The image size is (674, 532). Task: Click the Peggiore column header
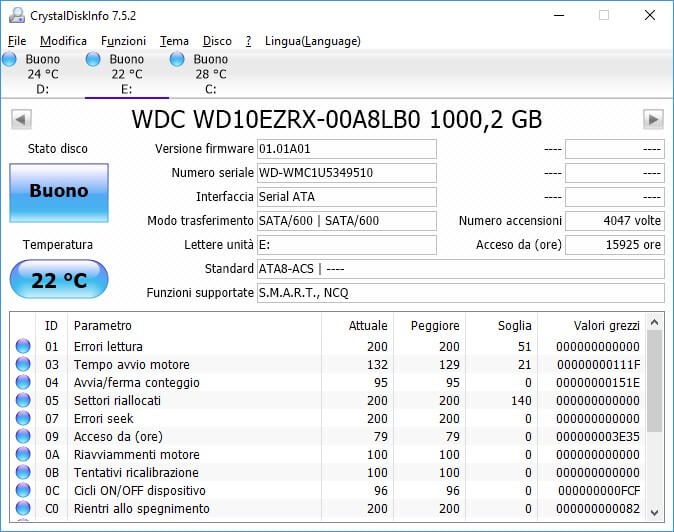(429, 326)
